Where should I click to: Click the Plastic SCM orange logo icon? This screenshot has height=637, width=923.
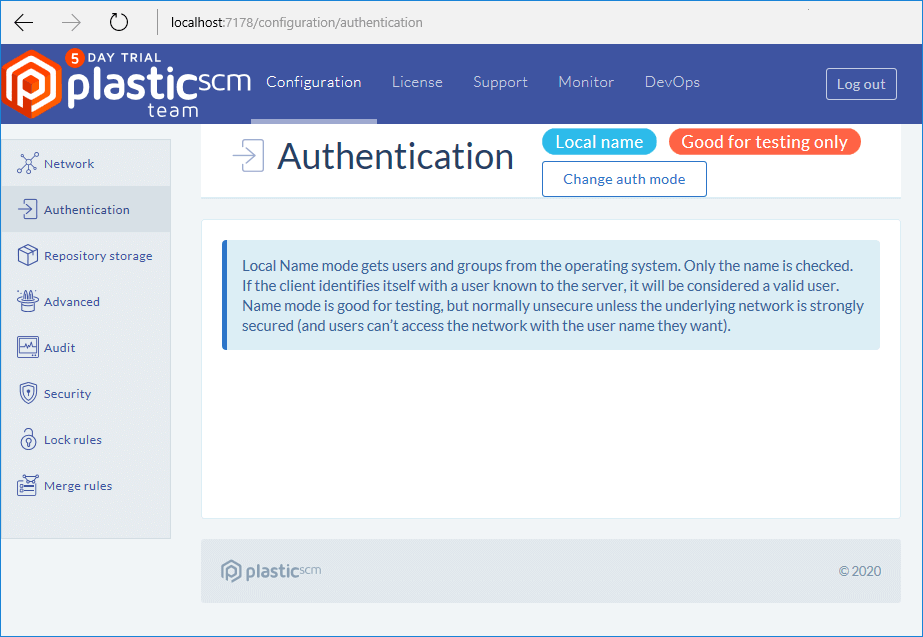pyautogui.click(x=31, y=84)
